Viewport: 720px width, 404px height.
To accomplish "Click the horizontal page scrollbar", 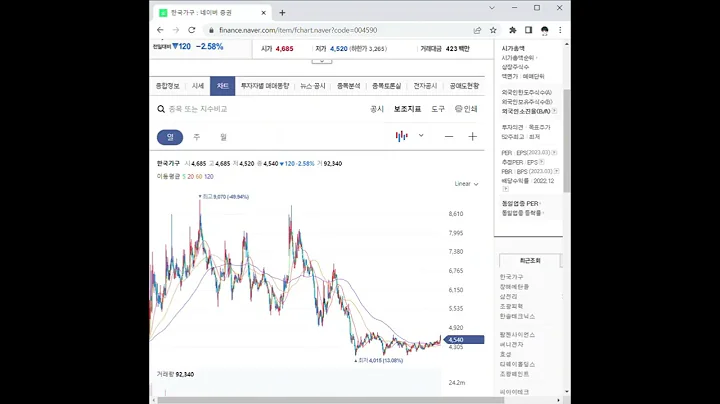I will 331,400.
